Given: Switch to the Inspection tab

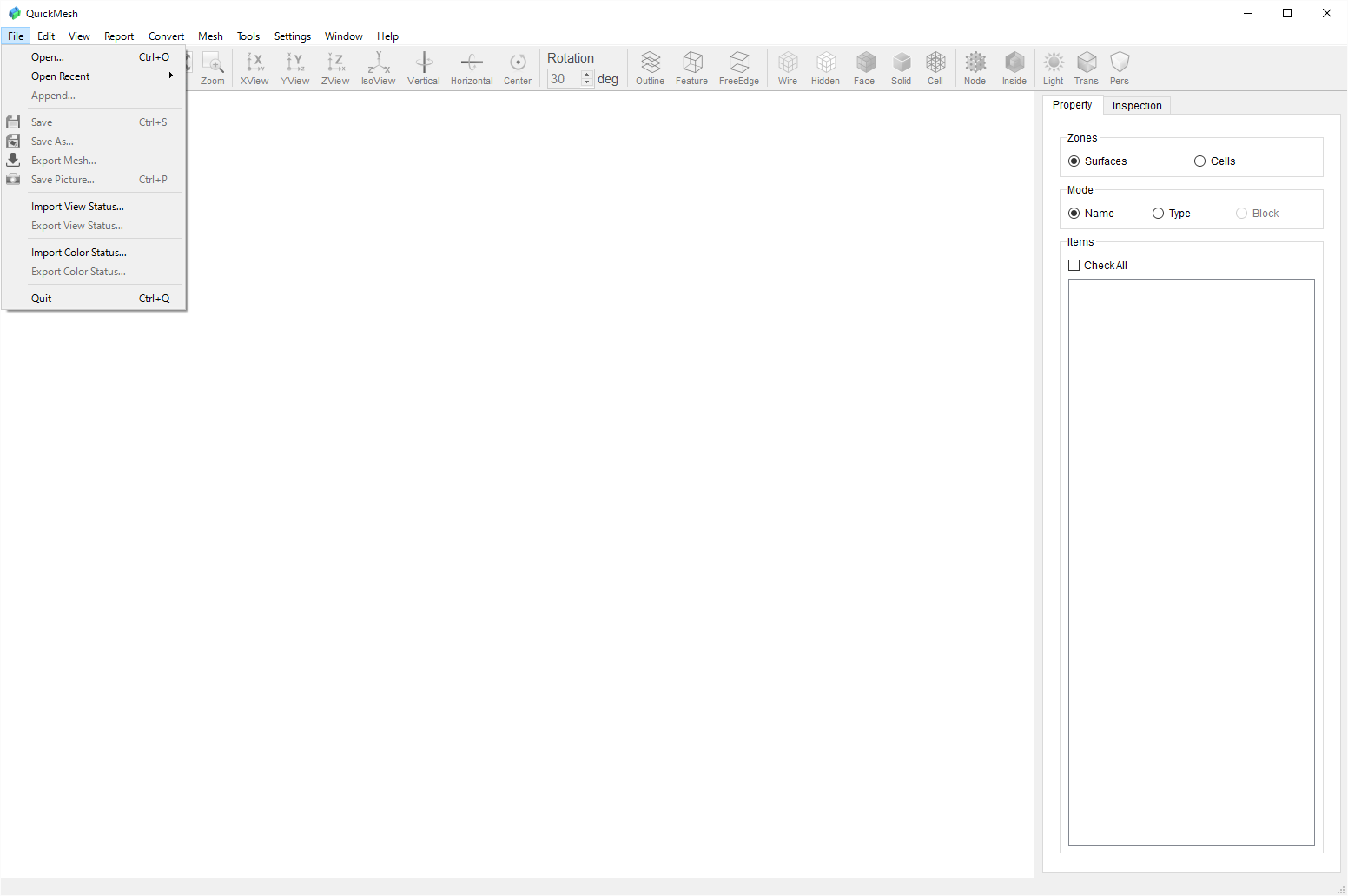Looking at the screenshot, I should tap(1137, 106).
